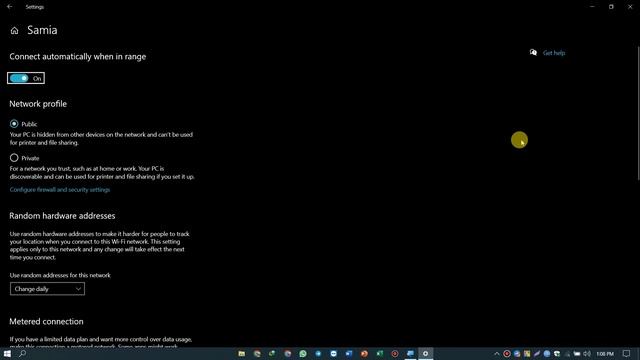Open the Get help link
Viewport: 640px width, 360px height.
[554, 53]
